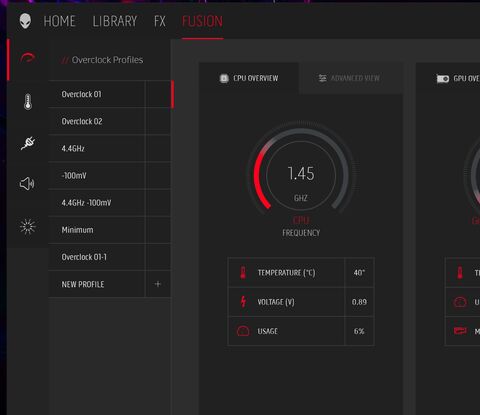Viewport: 480px width, 415px height.
Task: Click the USAGE label in CPU table
Action: 267,331
